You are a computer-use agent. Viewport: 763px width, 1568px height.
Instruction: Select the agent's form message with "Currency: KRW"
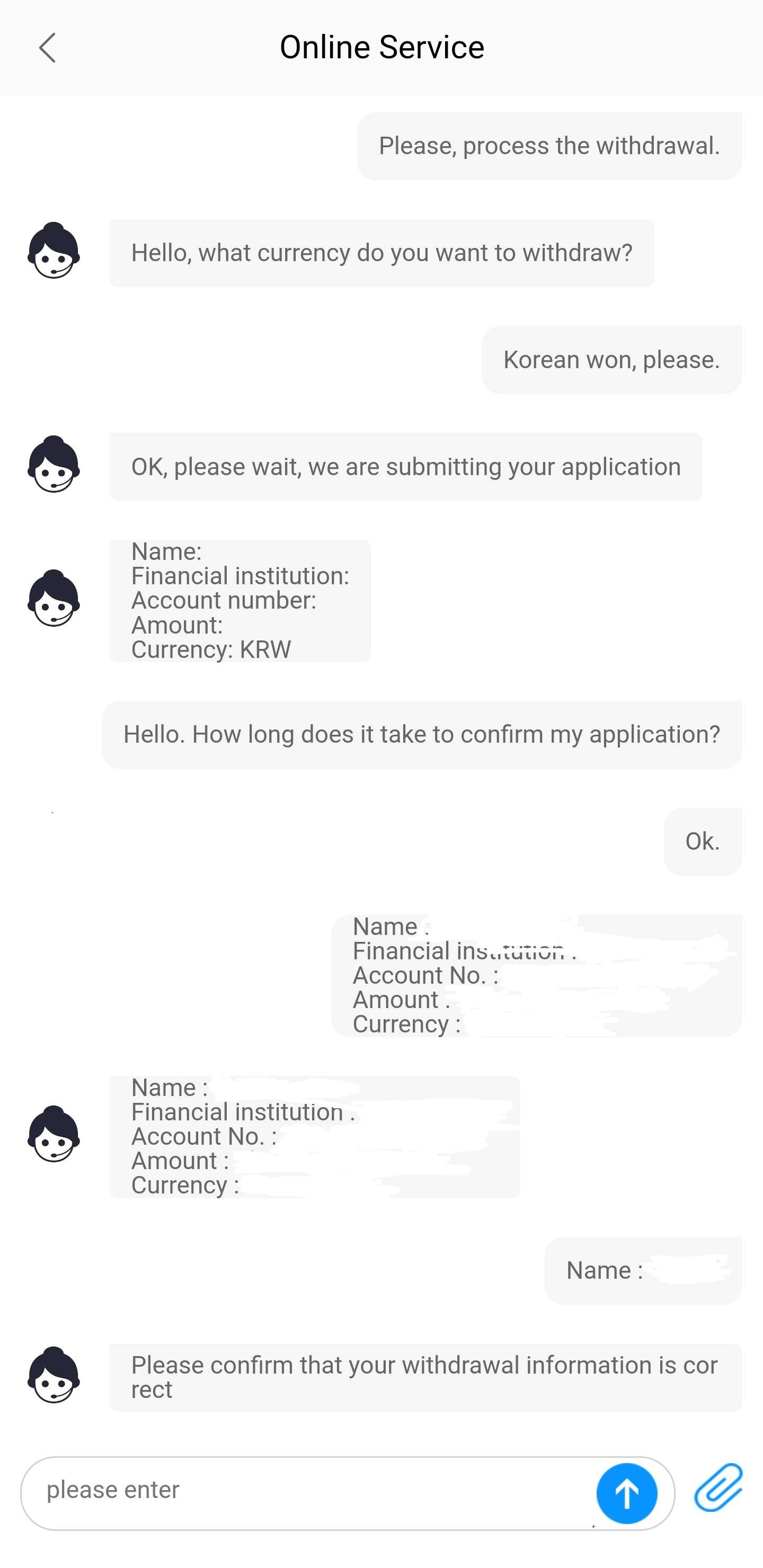click(240, 601)
